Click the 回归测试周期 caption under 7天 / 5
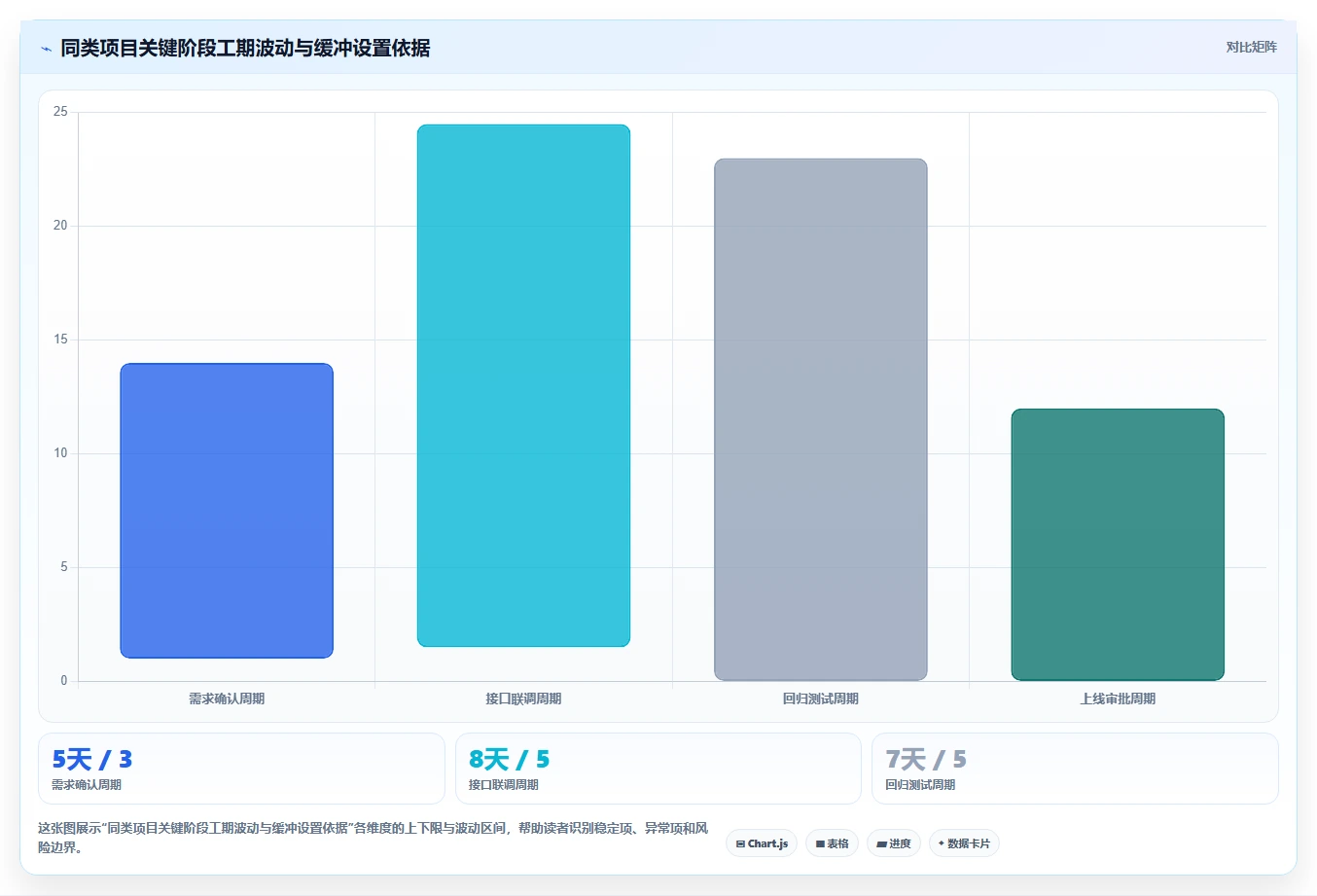The image size is (1317, 896). click(x=920, y=785)
